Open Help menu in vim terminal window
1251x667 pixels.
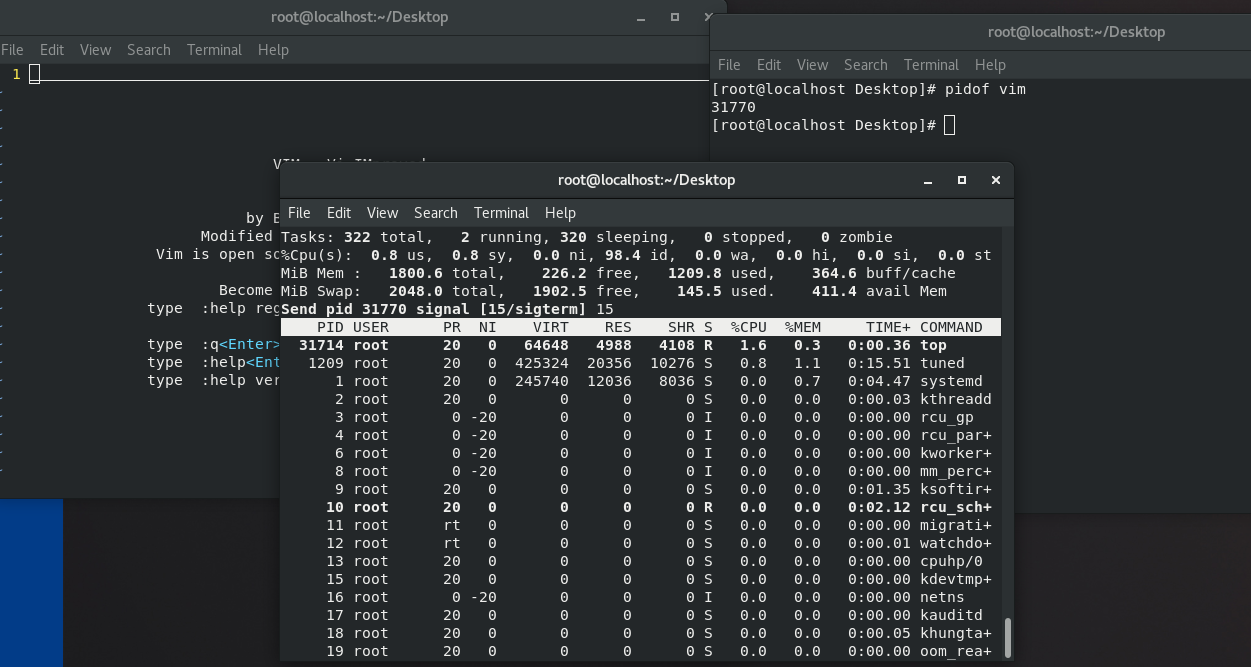(273, 50)
